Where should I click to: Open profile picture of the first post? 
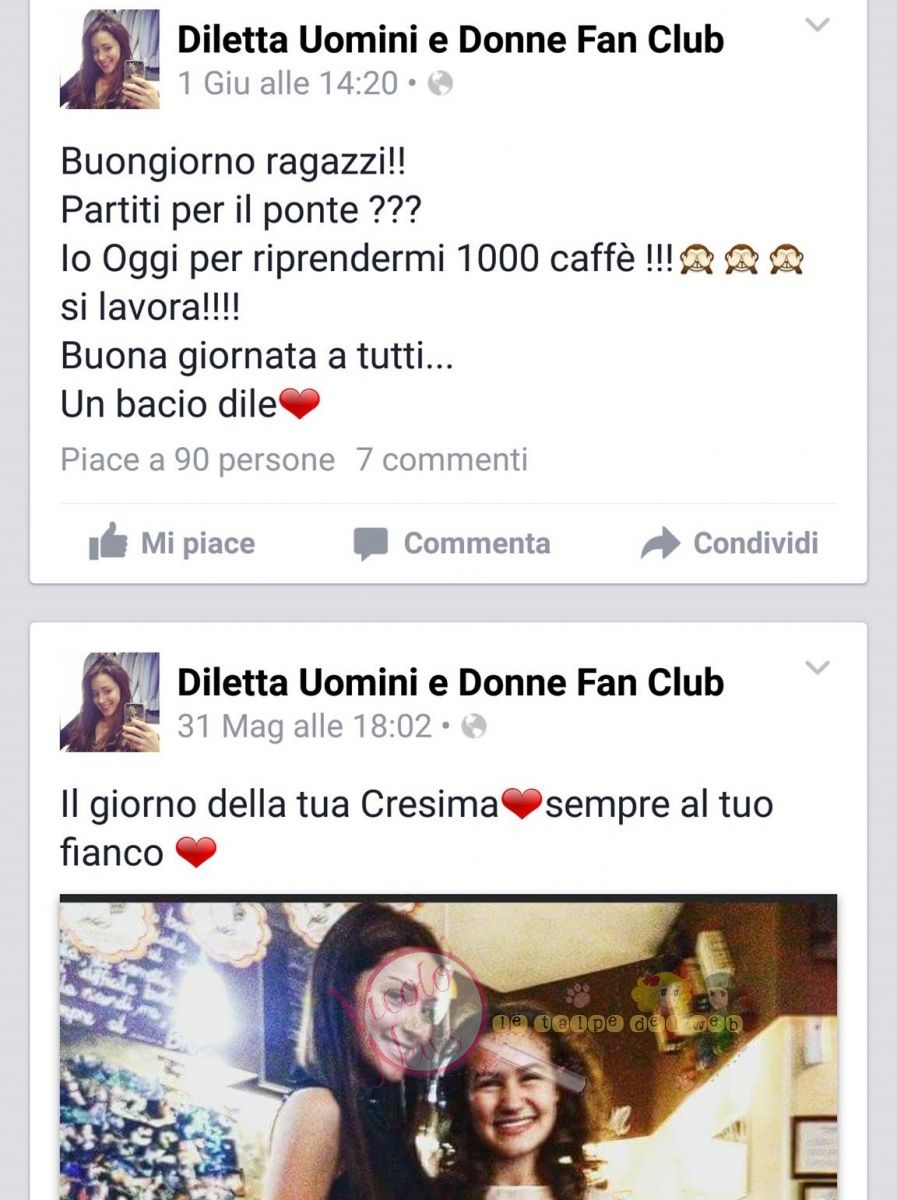110,59
